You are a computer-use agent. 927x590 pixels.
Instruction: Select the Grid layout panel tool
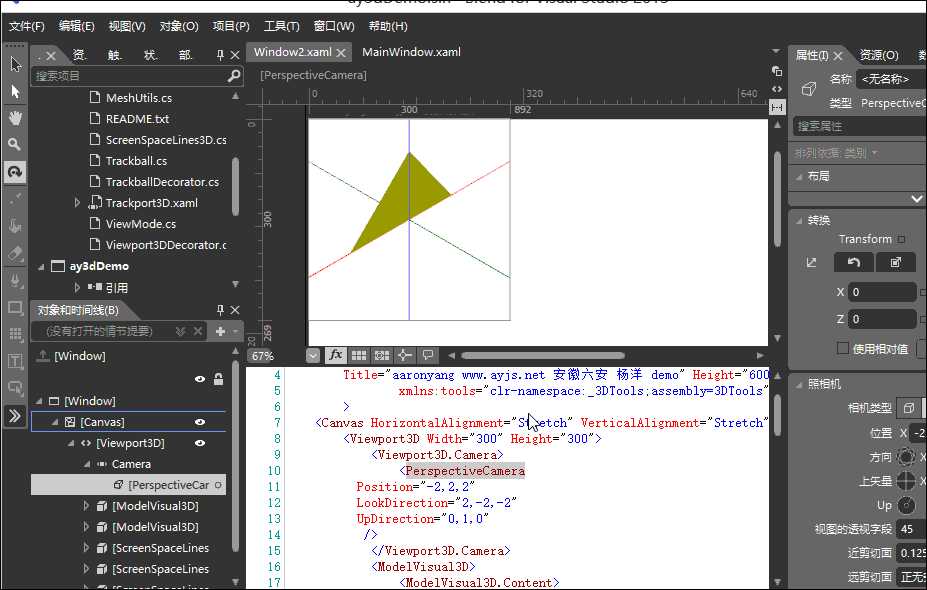(15, 334)
